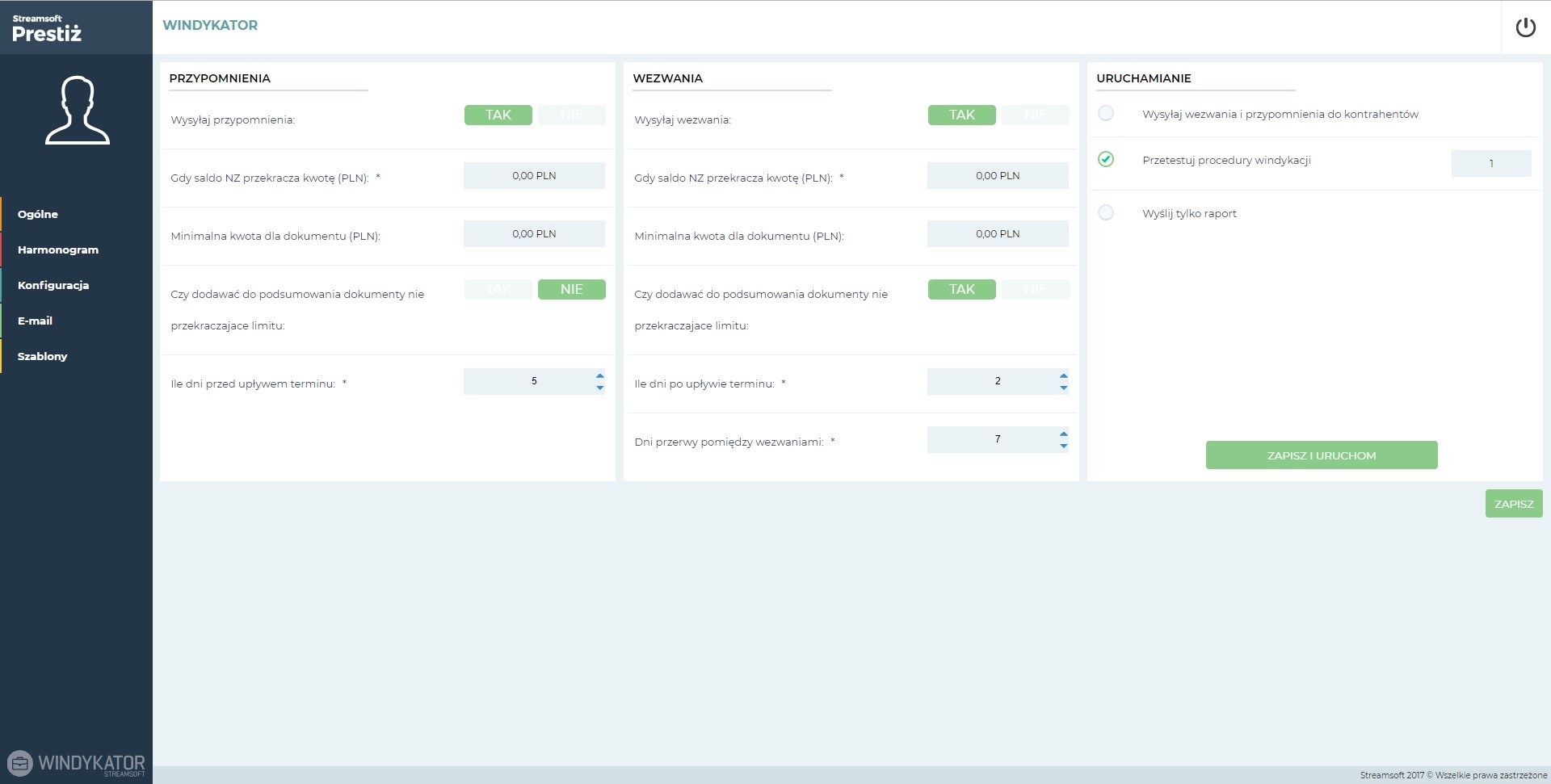The width and height of the screenshot is (1551, 784).
Task: Open the Harmonogram menu section
Action: 58,249
